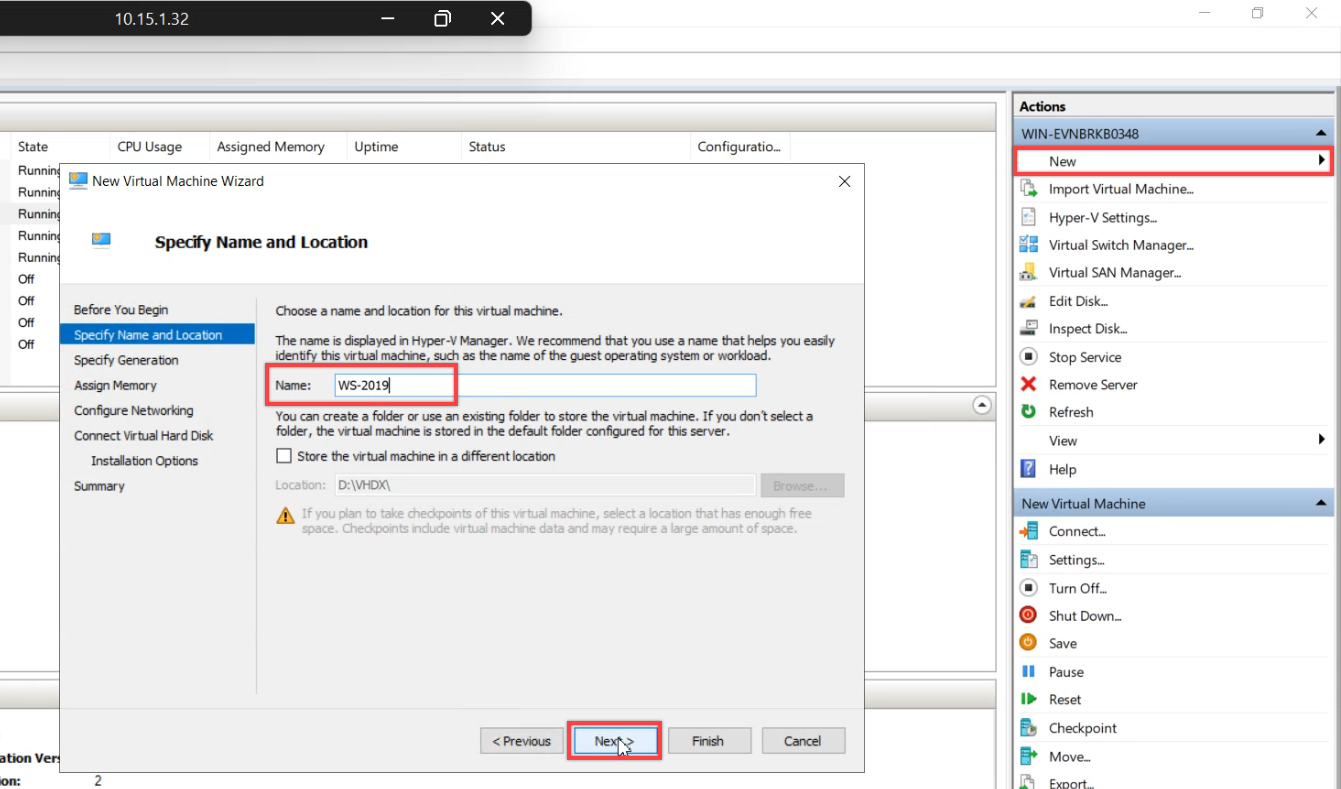Click the Inspect Disk icon

1028,328
